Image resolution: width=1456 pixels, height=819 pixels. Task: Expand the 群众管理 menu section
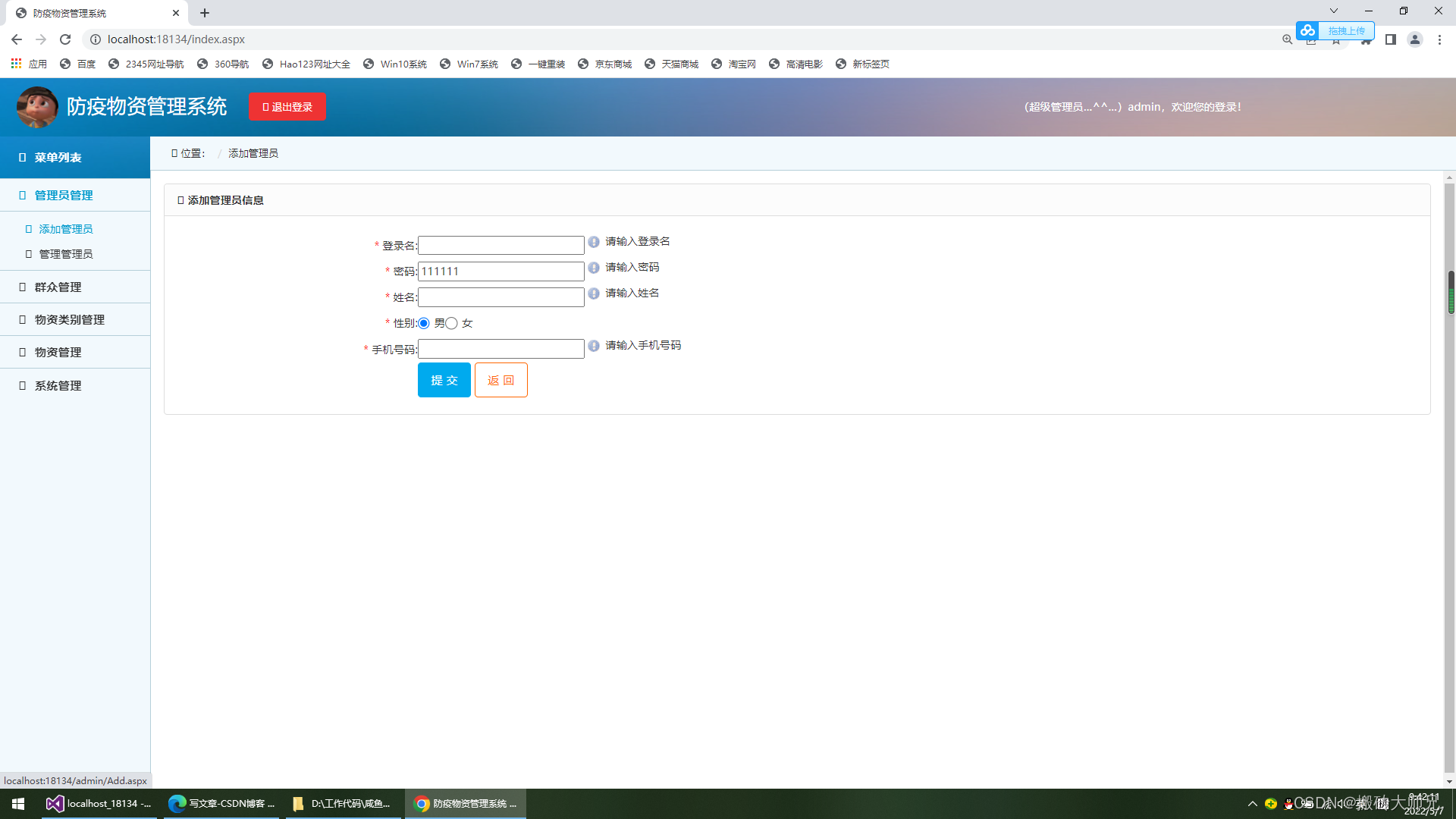[58, 287]
